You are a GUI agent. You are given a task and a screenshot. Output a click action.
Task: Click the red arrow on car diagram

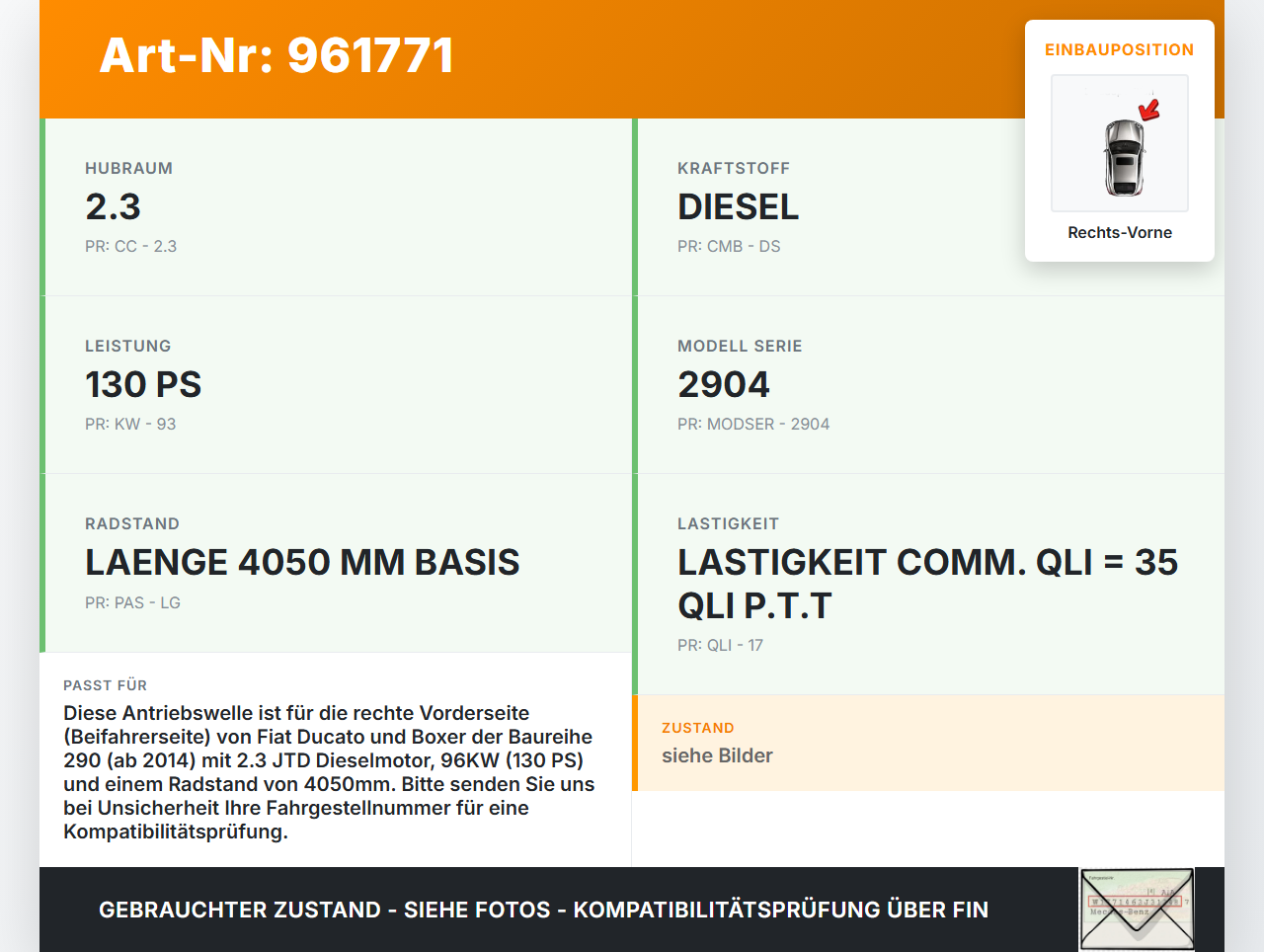[x=1148, y=110]
